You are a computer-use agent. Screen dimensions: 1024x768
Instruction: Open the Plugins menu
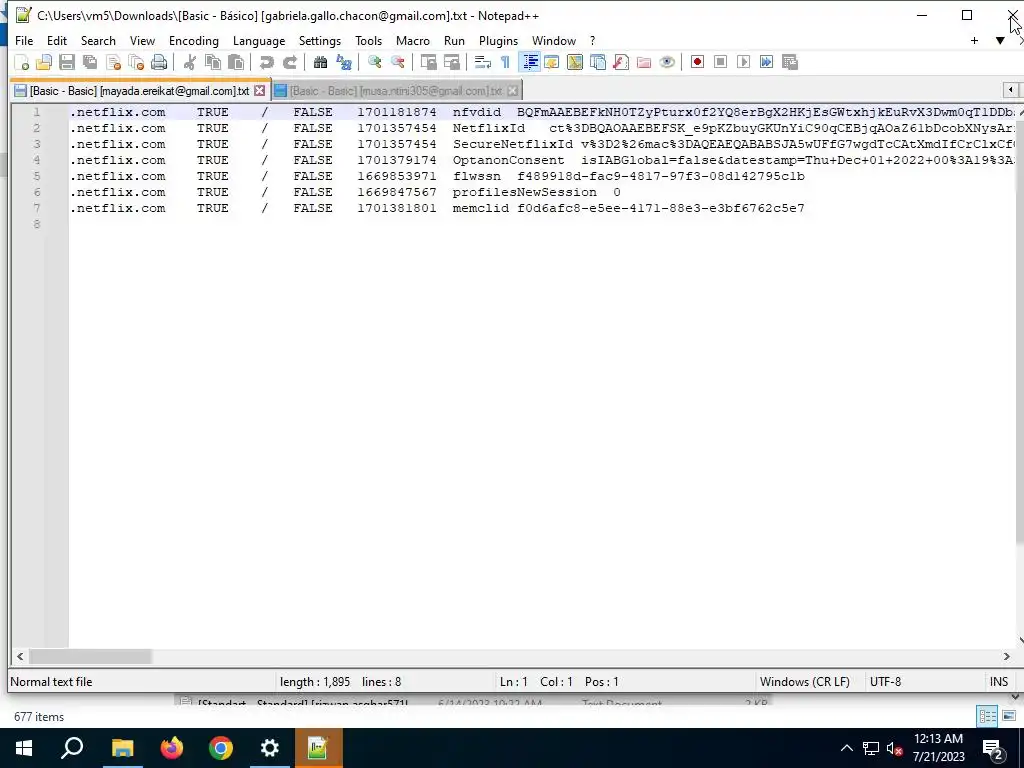point(498,40)
